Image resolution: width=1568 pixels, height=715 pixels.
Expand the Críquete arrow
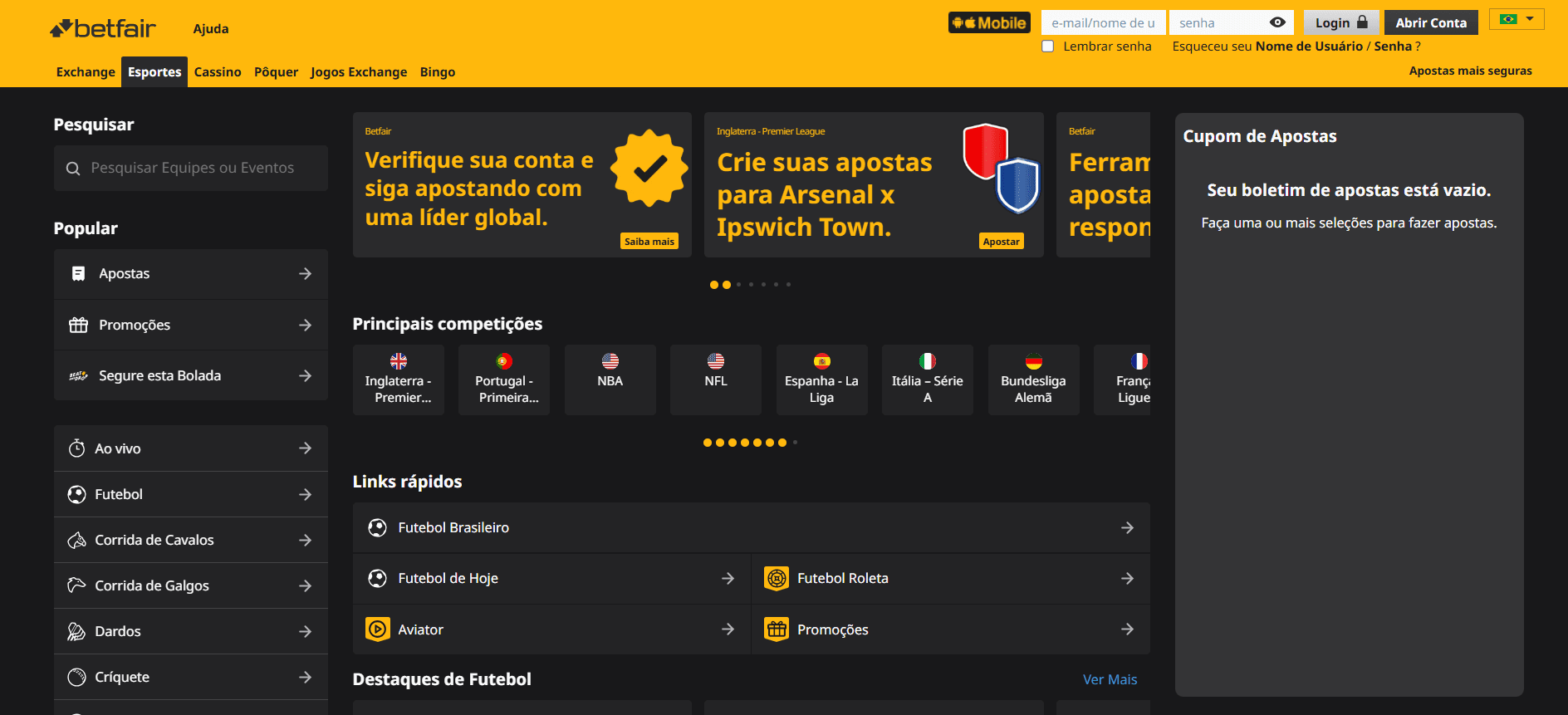click(306, 677)
